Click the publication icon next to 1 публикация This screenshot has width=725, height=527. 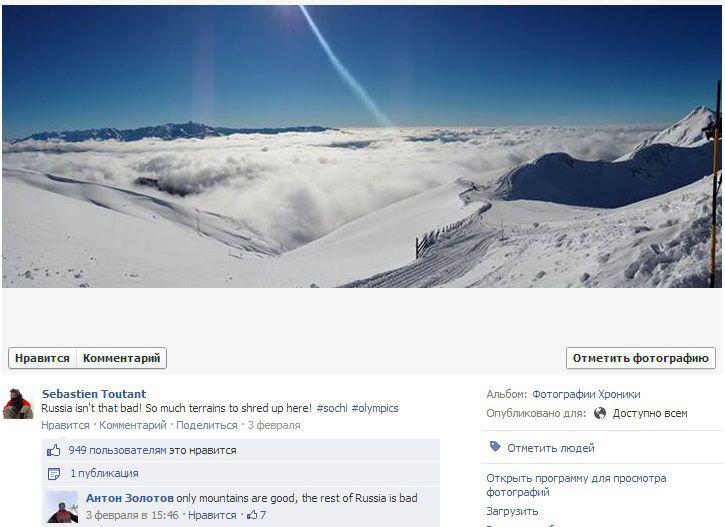pyautogui.click(x=54, y=474)
